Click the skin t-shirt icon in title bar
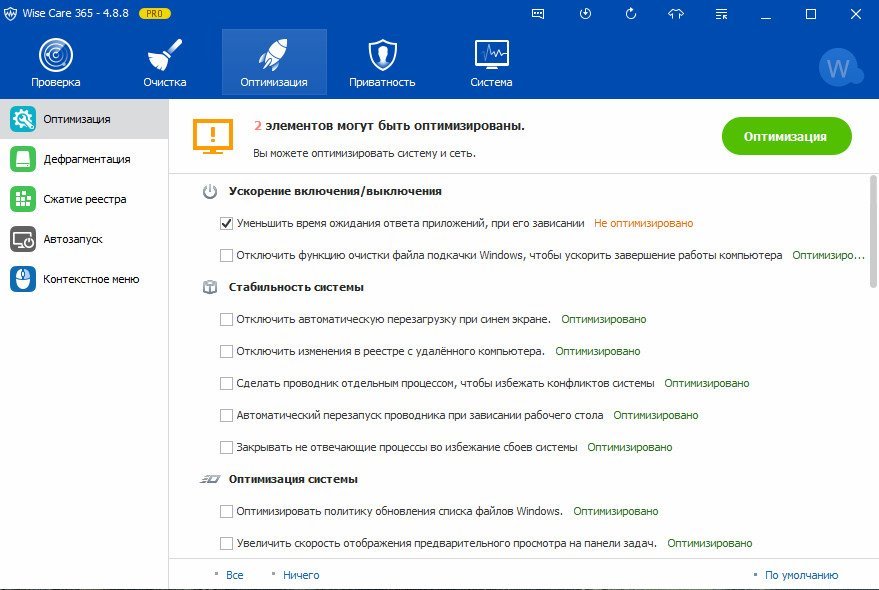 coord(676,14)
